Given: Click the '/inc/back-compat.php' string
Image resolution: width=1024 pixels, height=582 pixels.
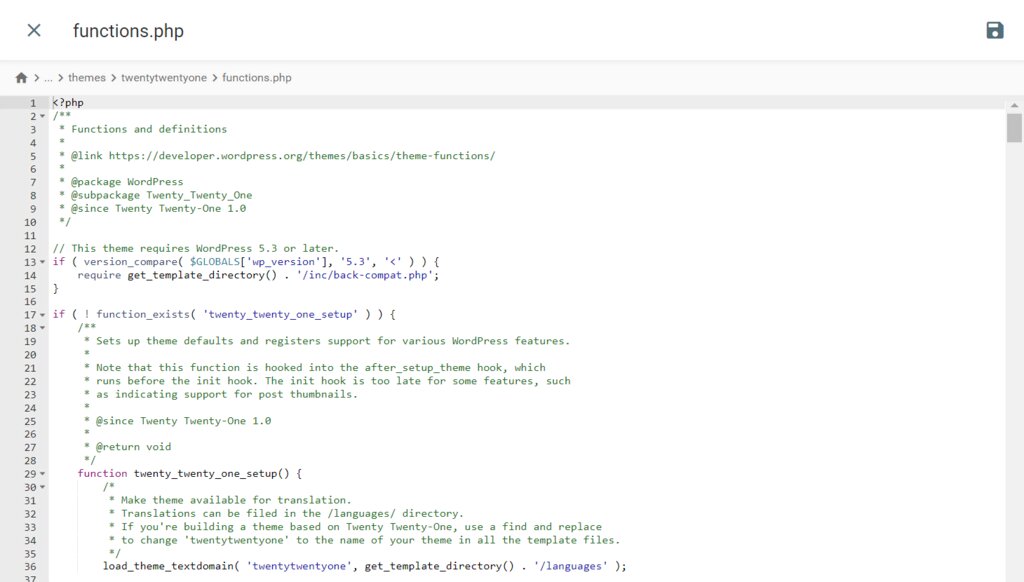Looking at the screenshot, I should [365, 275].
